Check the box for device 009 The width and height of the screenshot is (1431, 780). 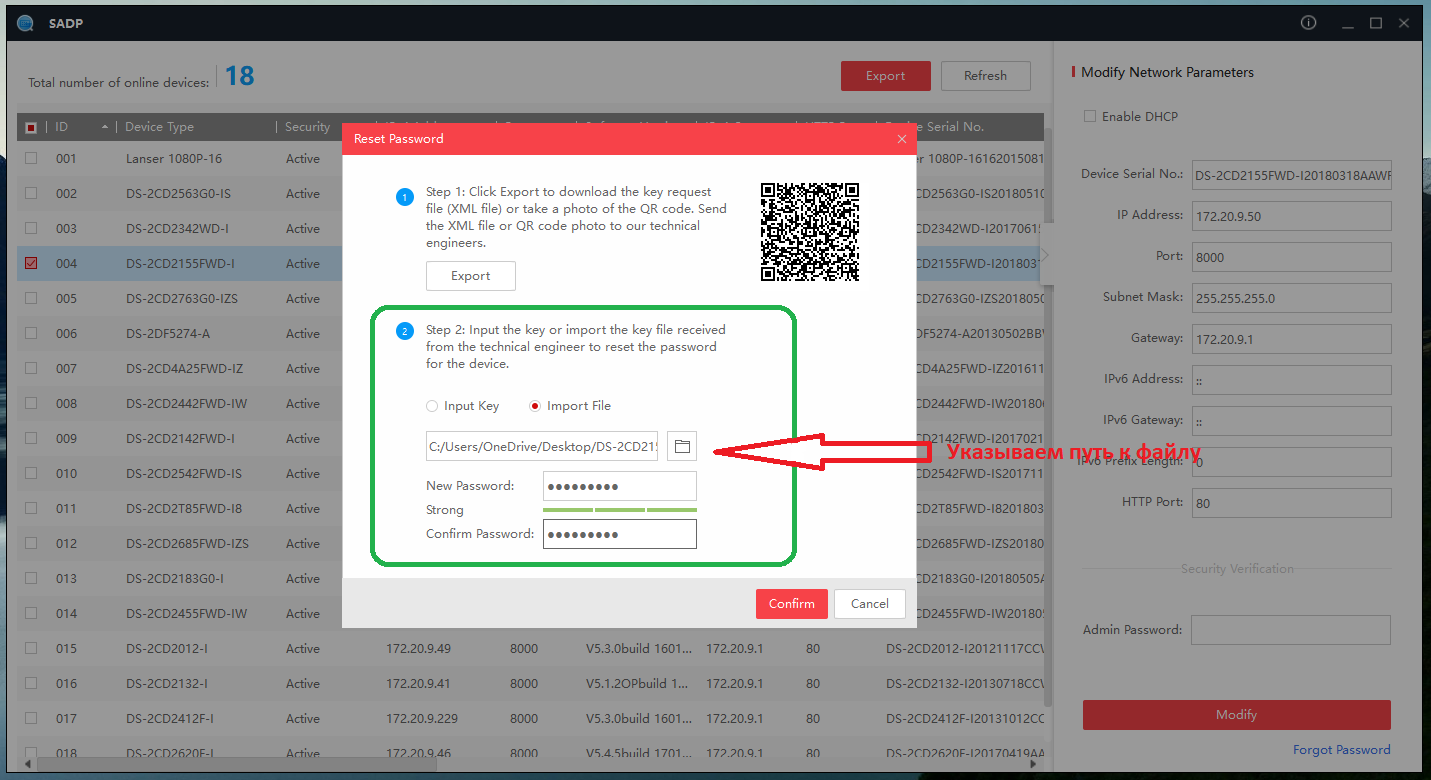(31, 438)
